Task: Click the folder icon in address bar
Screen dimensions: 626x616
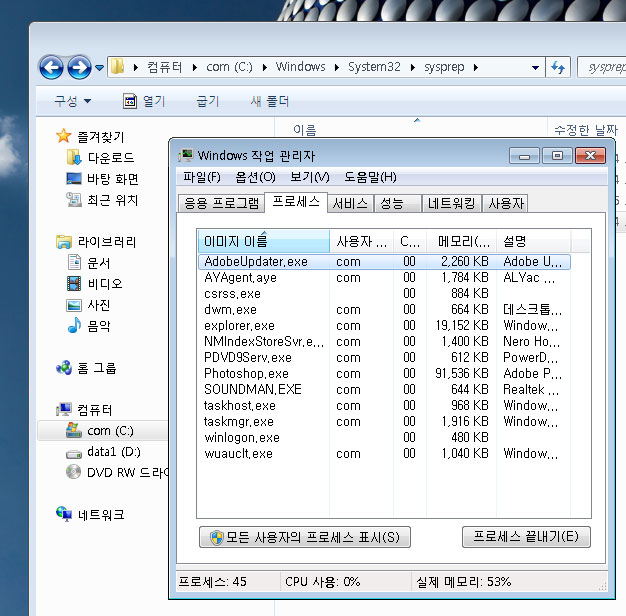Action: (x=117, y=66)
